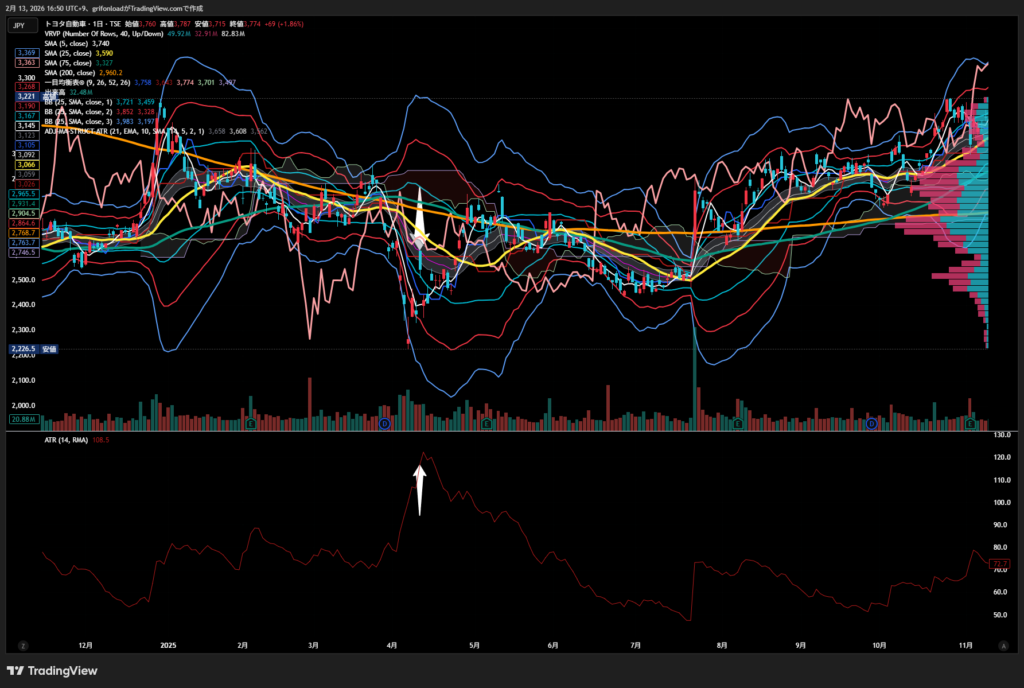The image size is (1024, 688).
Task: Click the first blue dividend 'D' marker
Action: 384,424
